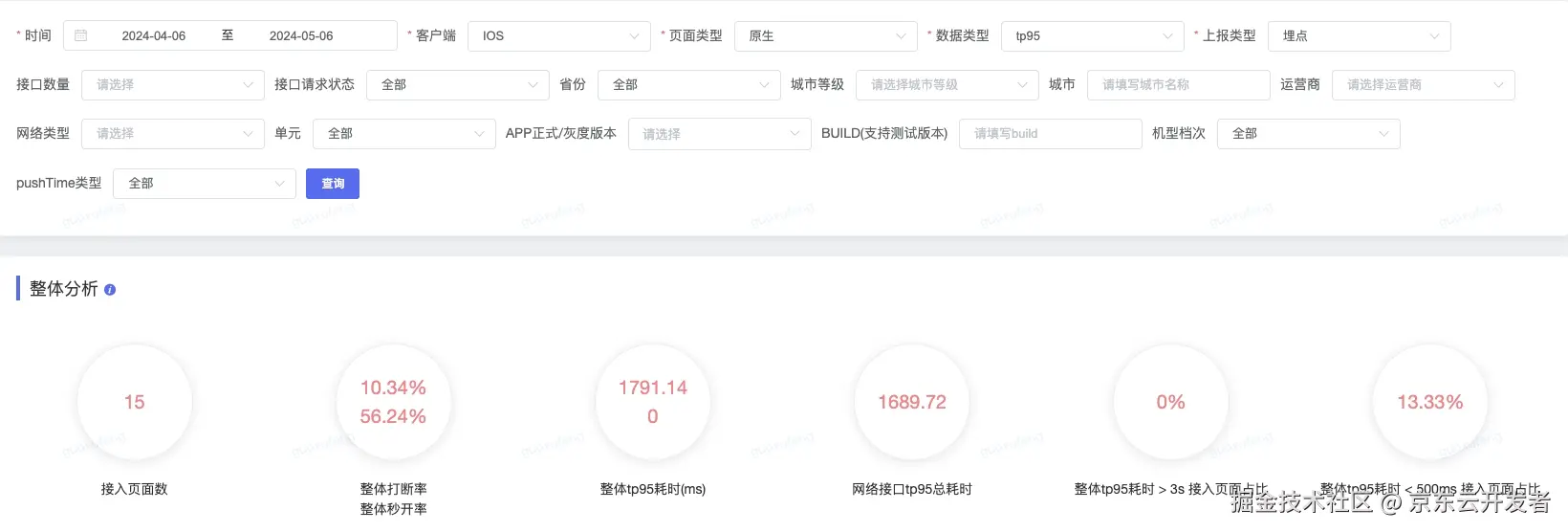Select the end date 2024-05-06 field
Viewport: 1568px width, 532px height.
(x=301, y=35)
